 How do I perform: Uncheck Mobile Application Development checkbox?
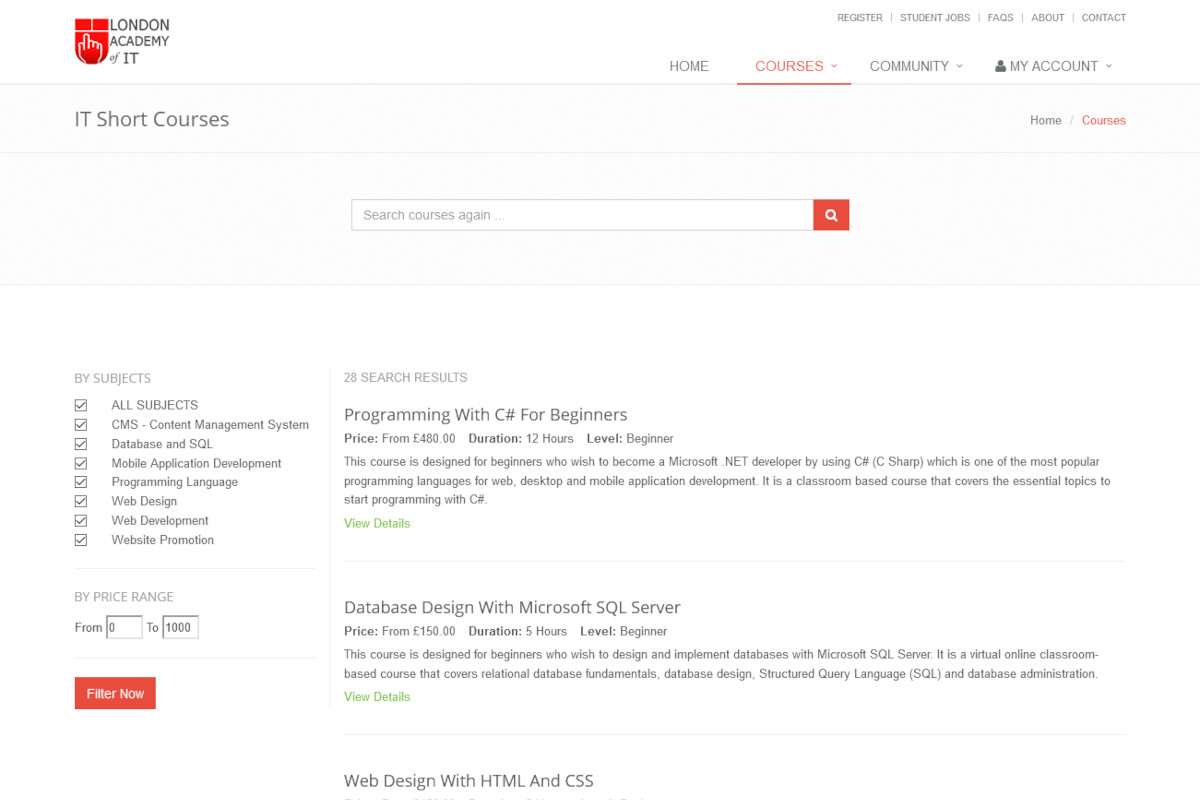(x=81, y=463)
